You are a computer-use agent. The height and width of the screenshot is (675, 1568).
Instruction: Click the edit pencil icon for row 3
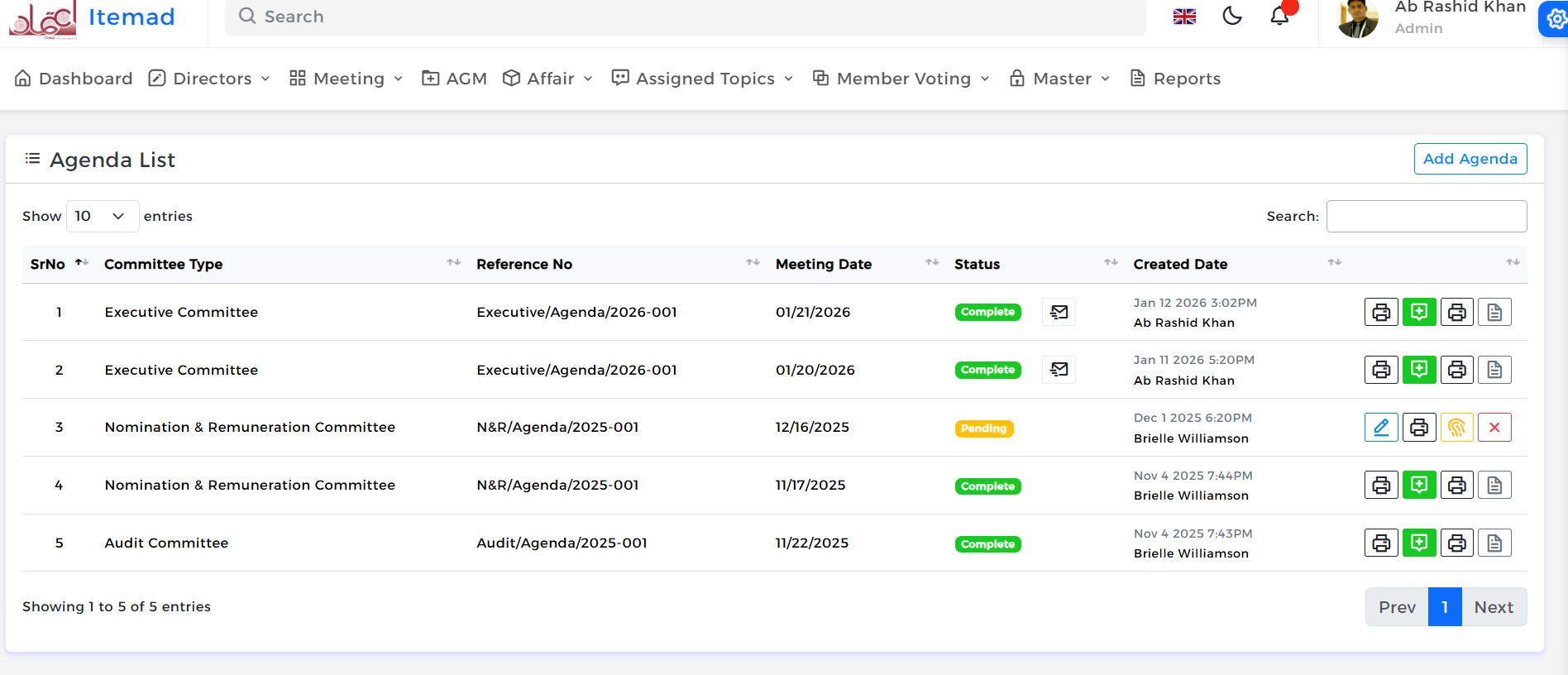point(1381,428)
